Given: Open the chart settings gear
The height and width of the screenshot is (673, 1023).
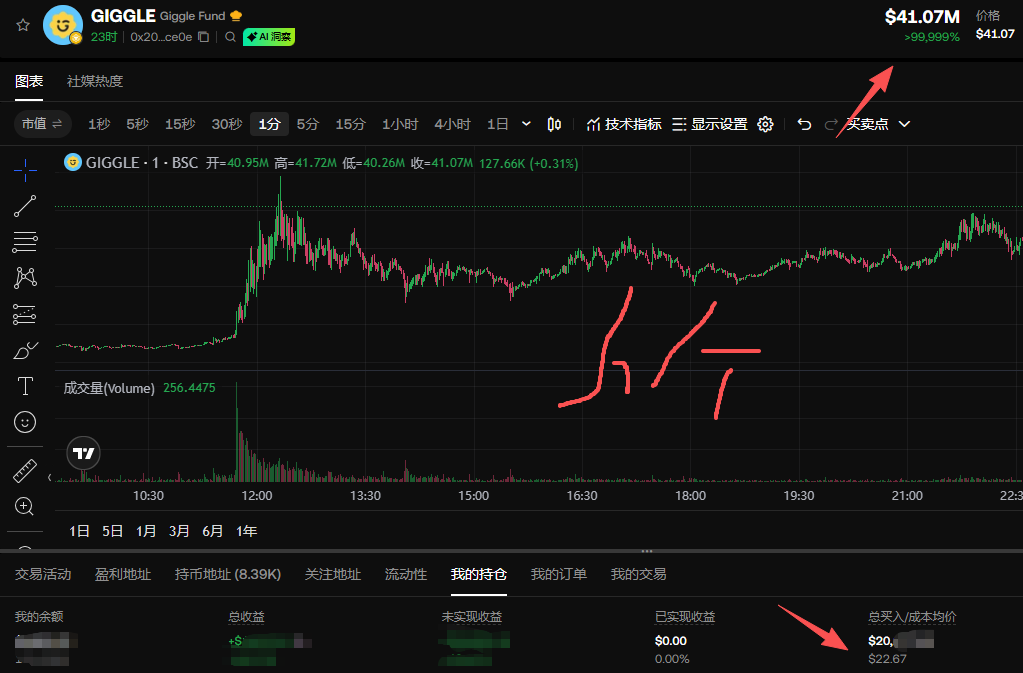Looking at the screenshot, I should tap(765, 124).
